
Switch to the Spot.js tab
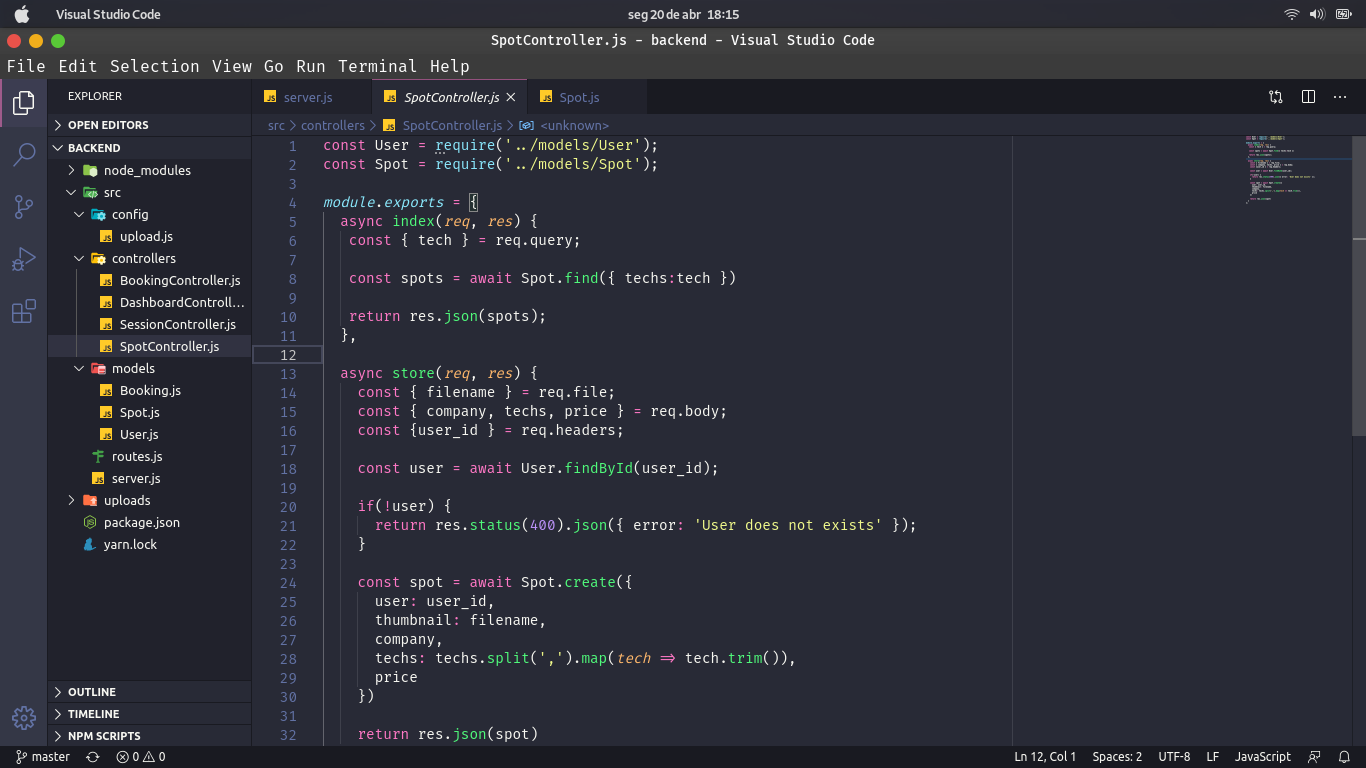click(x=587, y=97)
